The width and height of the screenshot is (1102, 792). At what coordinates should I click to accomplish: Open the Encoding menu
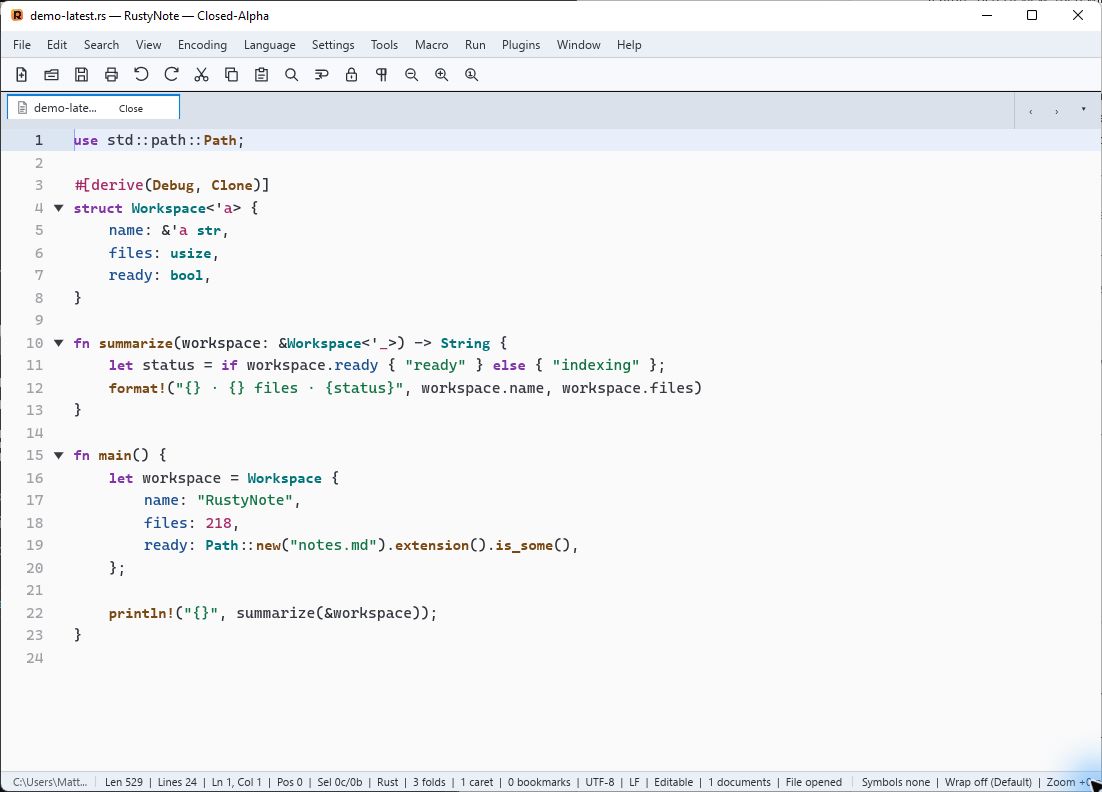[x=202, y=44]
